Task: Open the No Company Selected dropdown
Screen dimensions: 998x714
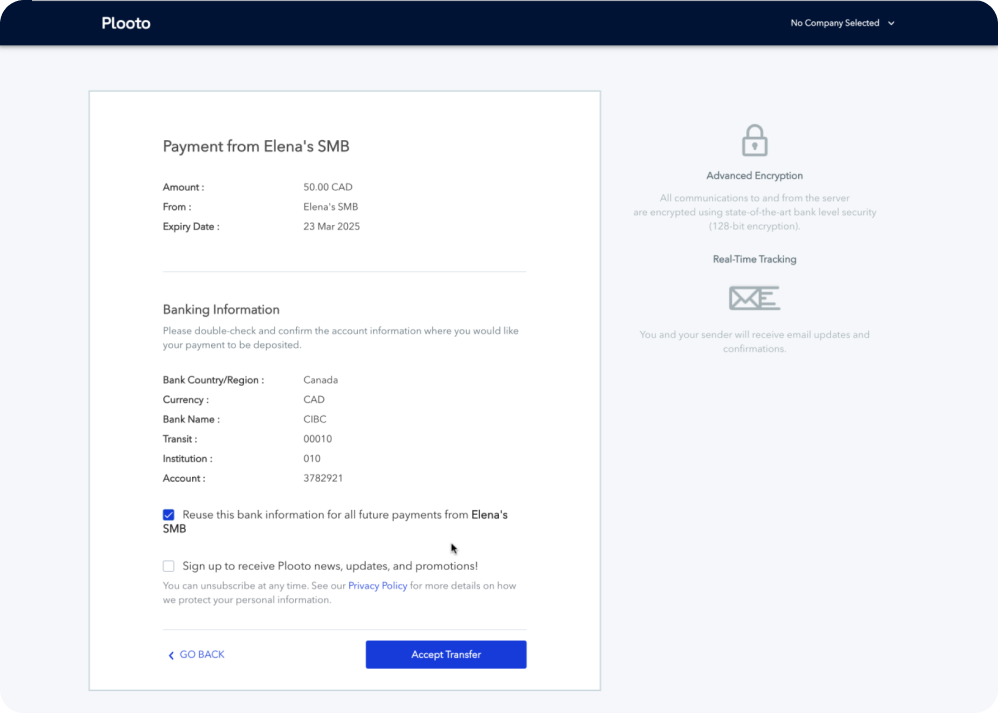Action: click(x=842, y=23)
